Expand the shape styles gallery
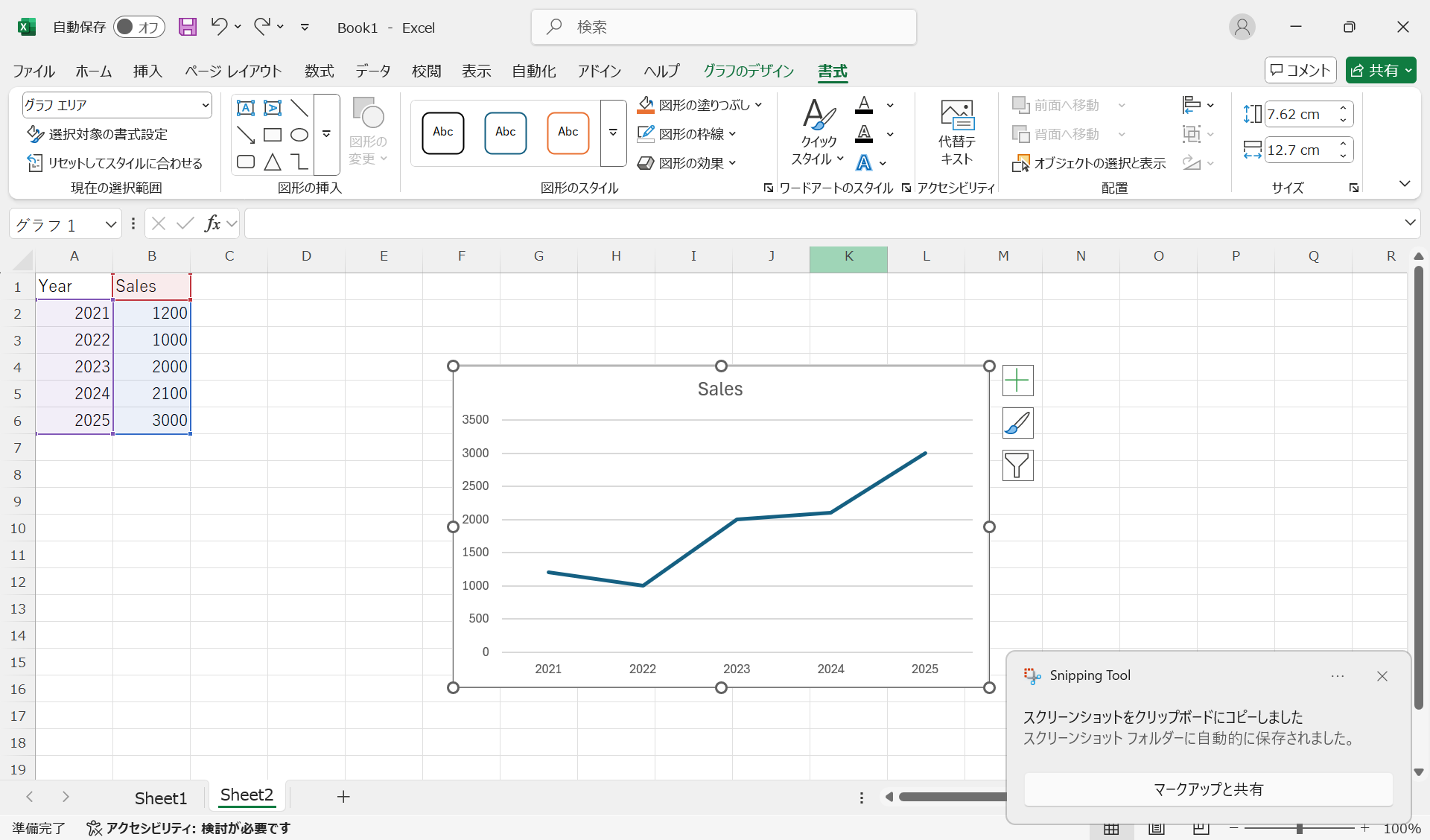The width and height of the screenshot is (1430, 840). click(613, 133)
